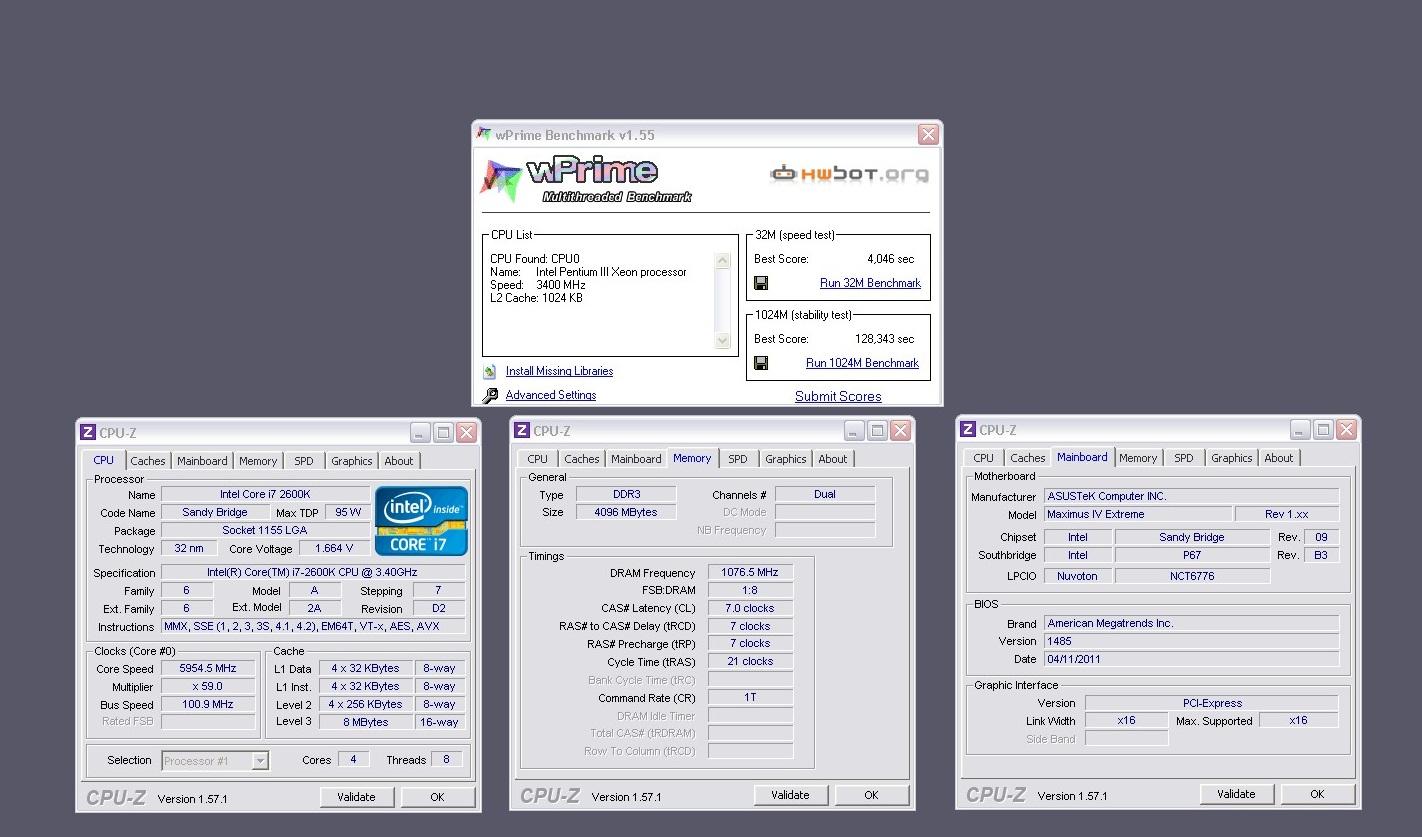This screenshot has width=1422, height=837.
Task: Click the processor Name field Intel Core i7 2600K
Action: coord(265,494)
